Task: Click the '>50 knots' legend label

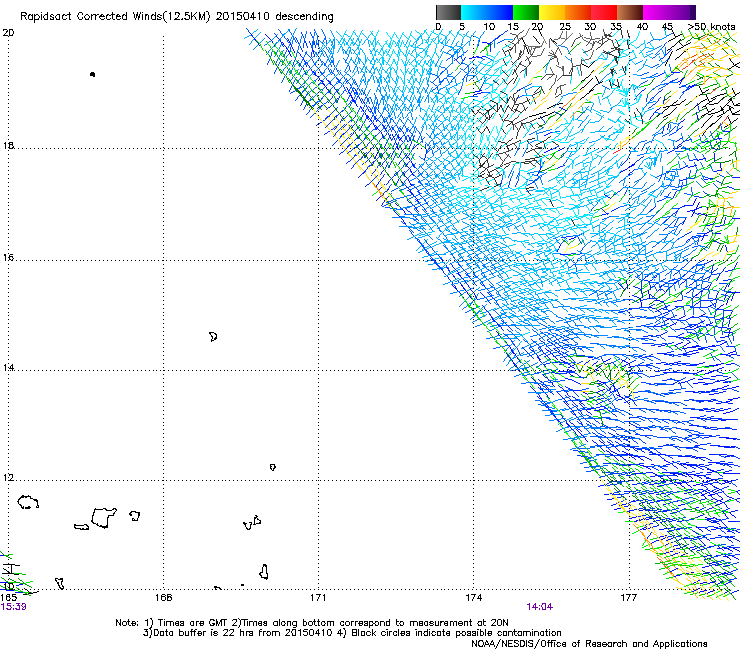Action: (712, 27)
